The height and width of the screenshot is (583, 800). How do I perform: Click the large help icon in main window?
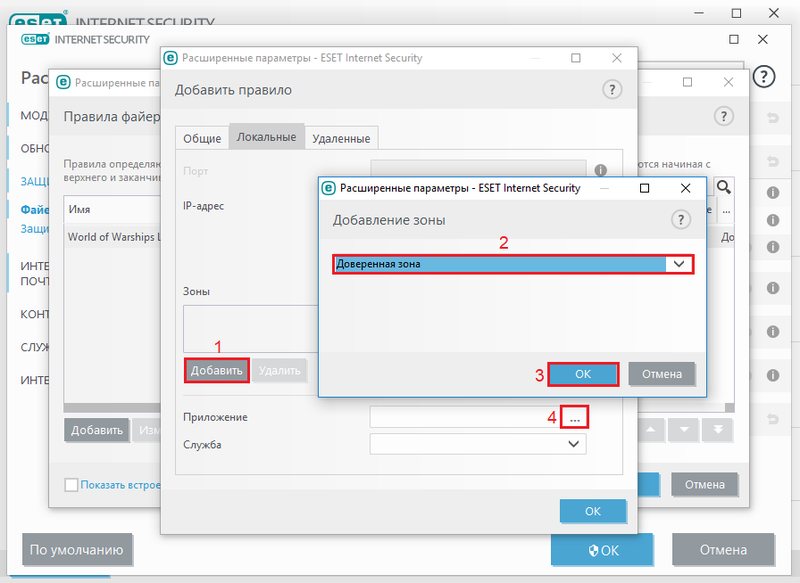763,77
